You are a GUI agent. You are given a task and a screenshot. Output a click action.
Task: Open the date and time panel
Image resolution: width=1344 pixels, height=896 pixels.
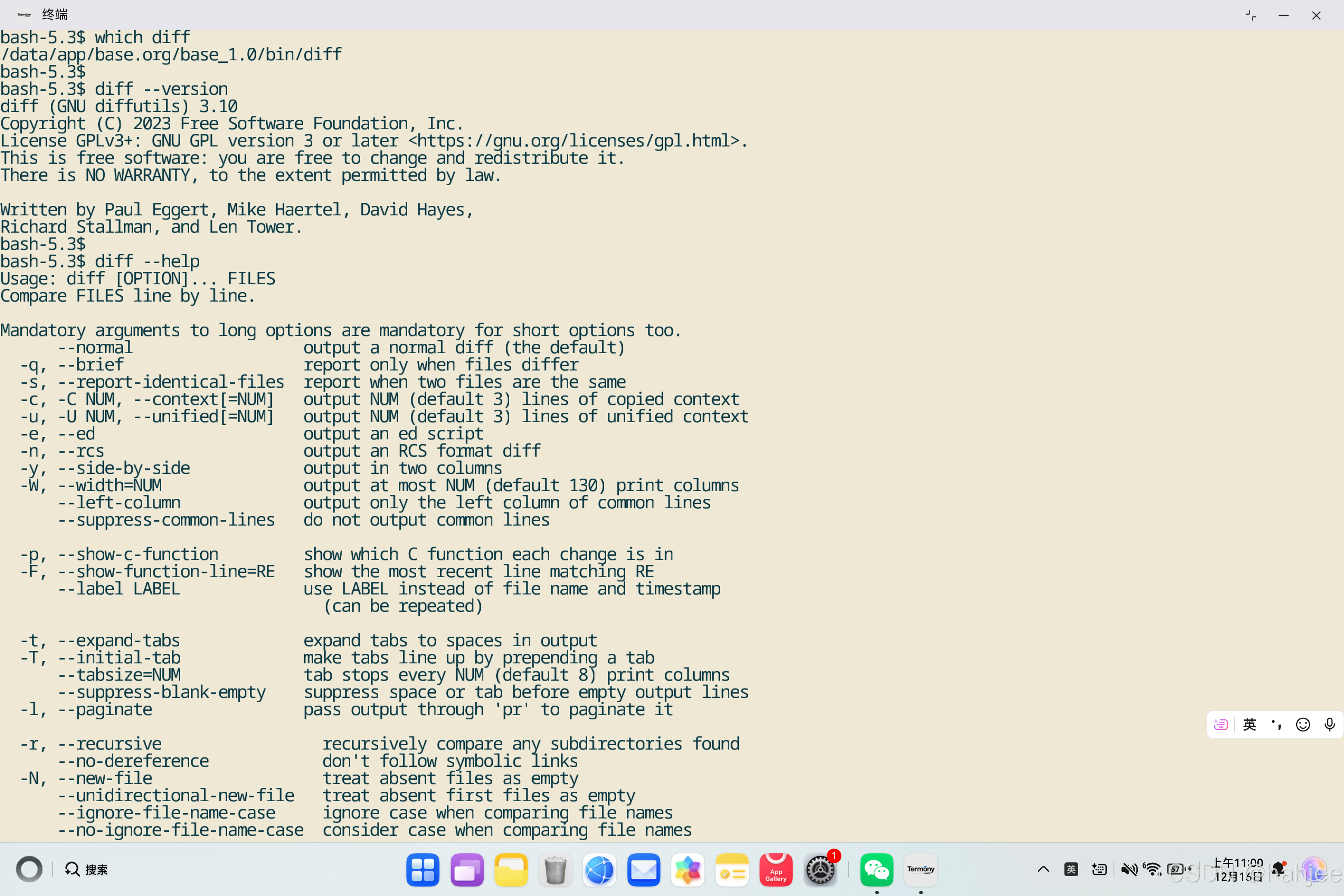click(1238, 869)
